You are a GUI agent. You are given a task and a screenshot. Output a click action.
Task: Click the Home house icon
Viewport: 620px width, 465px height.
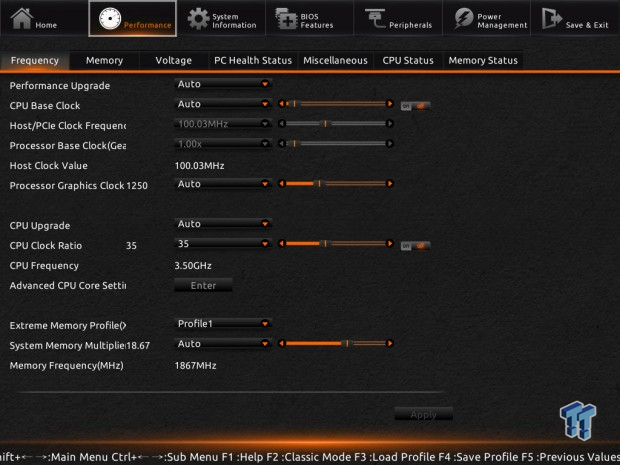21,19
